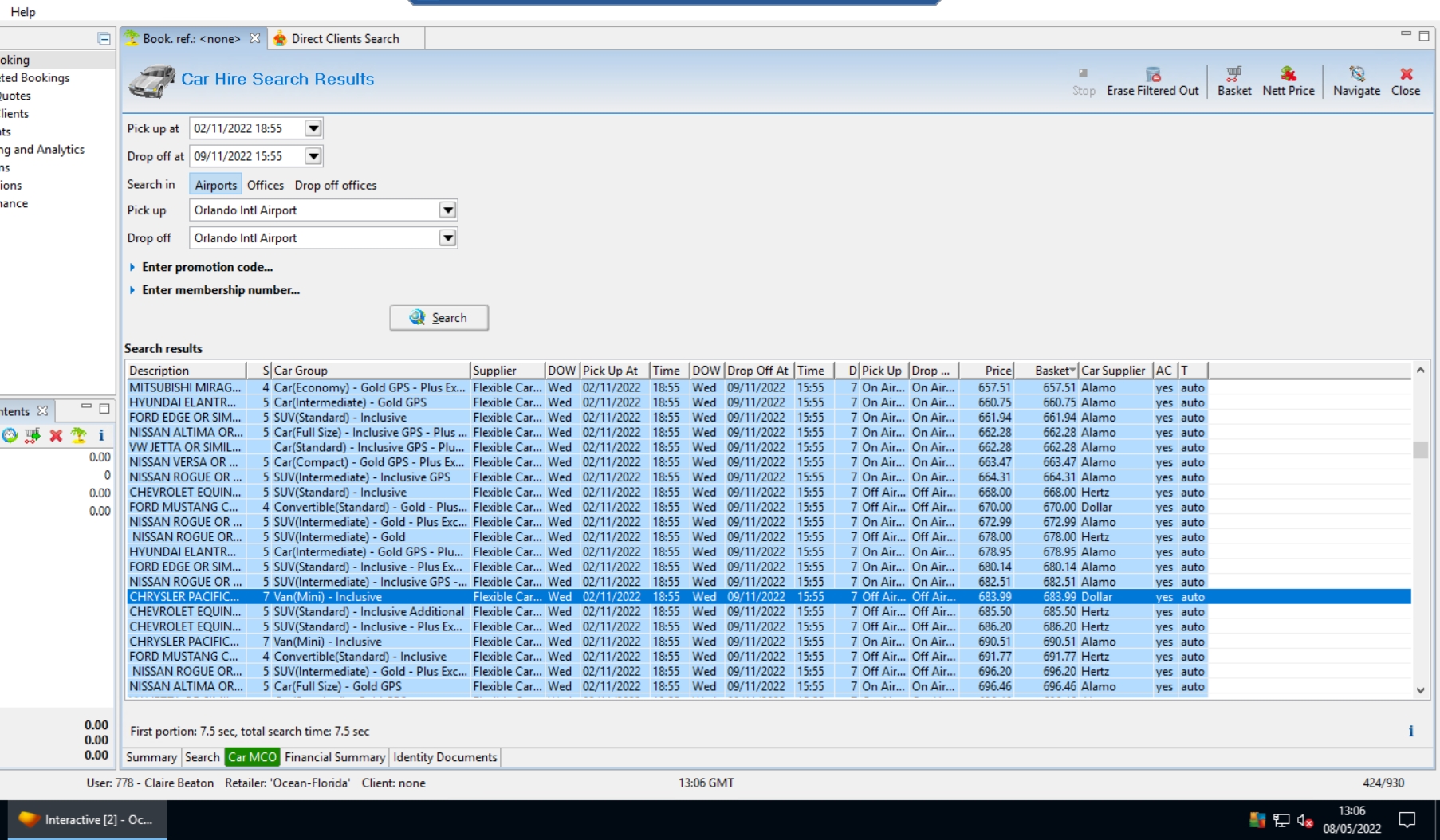Image resolution: width=1440 pixels, height=840 pixels.
Task: Maximize the lower-left panel view
Action: (x=104, y=409)
